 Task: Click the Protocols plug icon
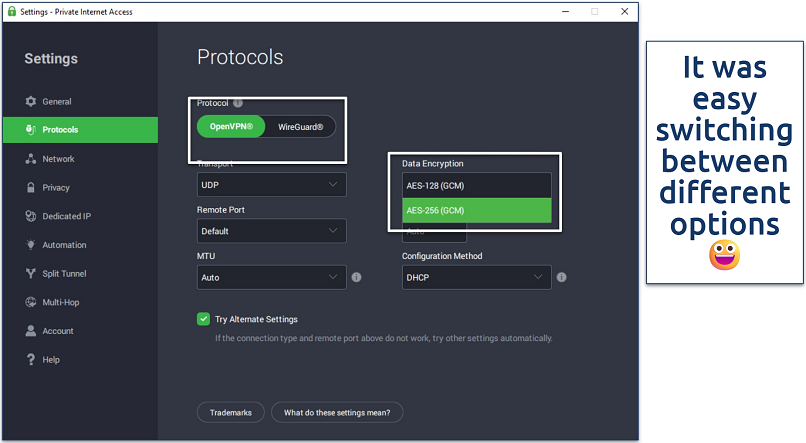31,130
